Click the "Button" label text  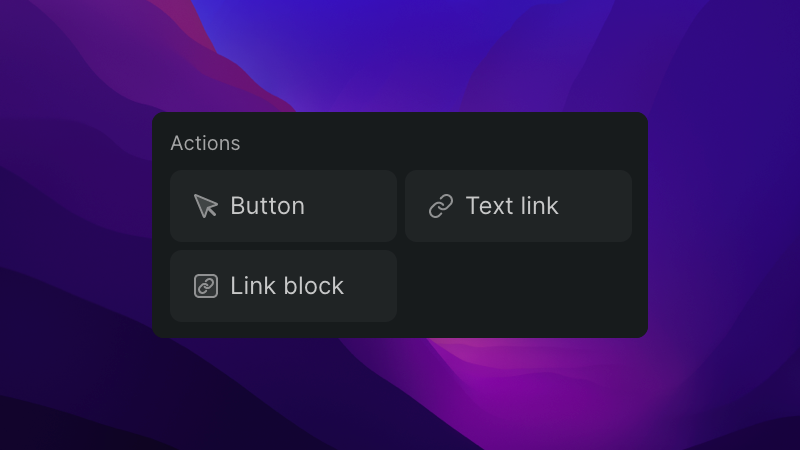coord(267,206)
